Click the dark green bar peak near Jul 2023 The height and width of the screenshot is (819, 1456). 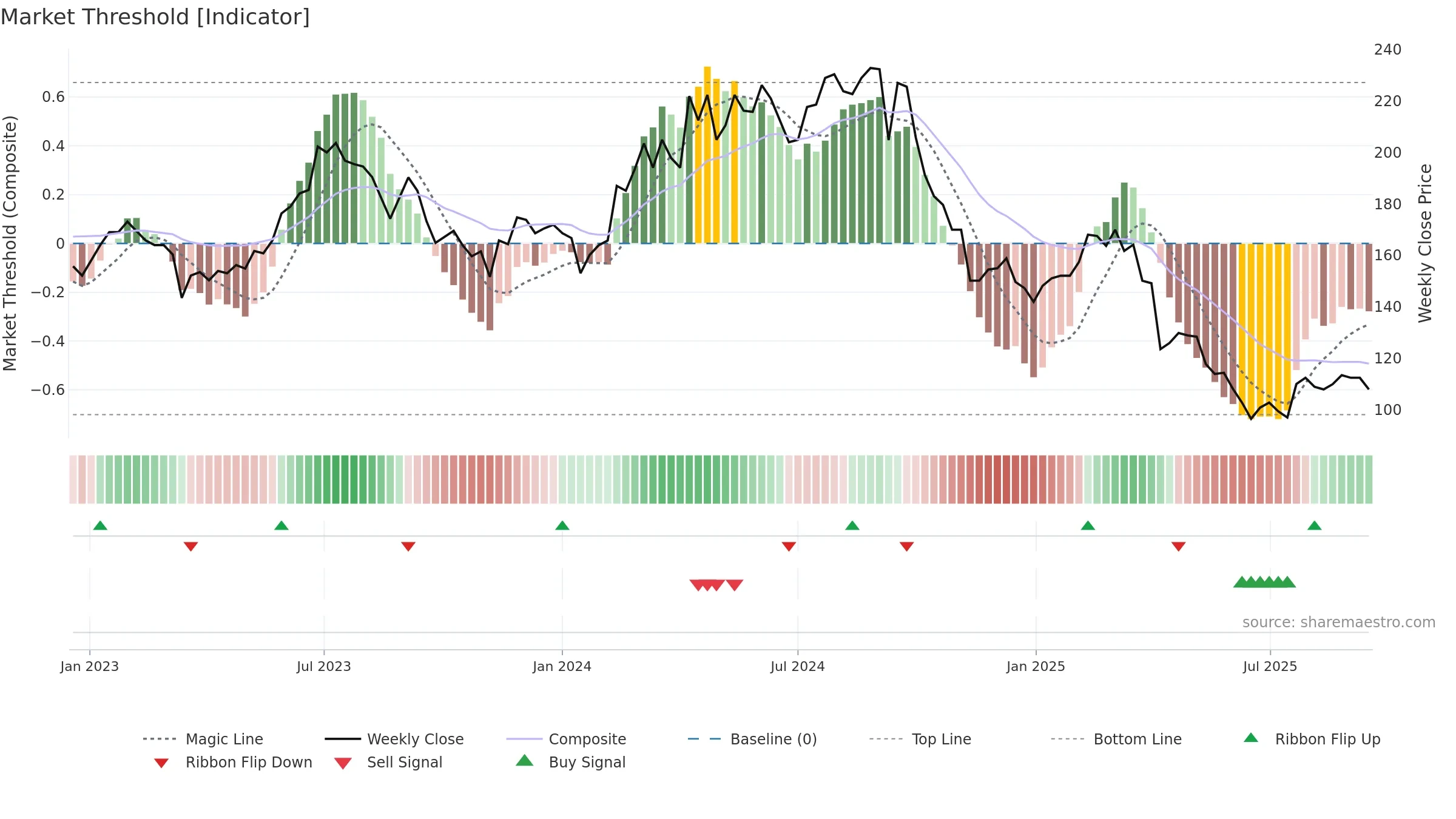[354, 168]
